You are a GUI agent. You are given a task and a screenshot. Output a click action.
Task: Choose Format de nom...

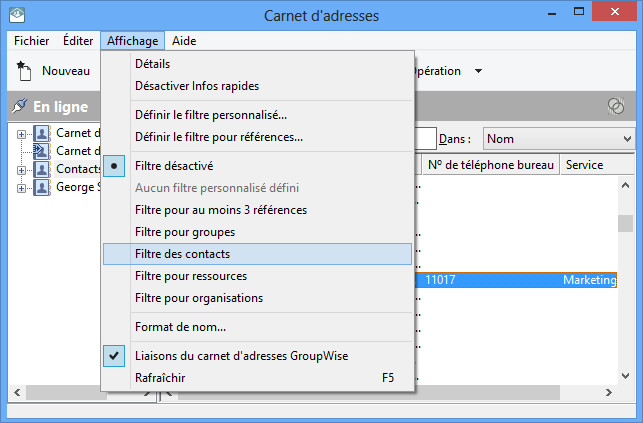[x=257, y=327]
